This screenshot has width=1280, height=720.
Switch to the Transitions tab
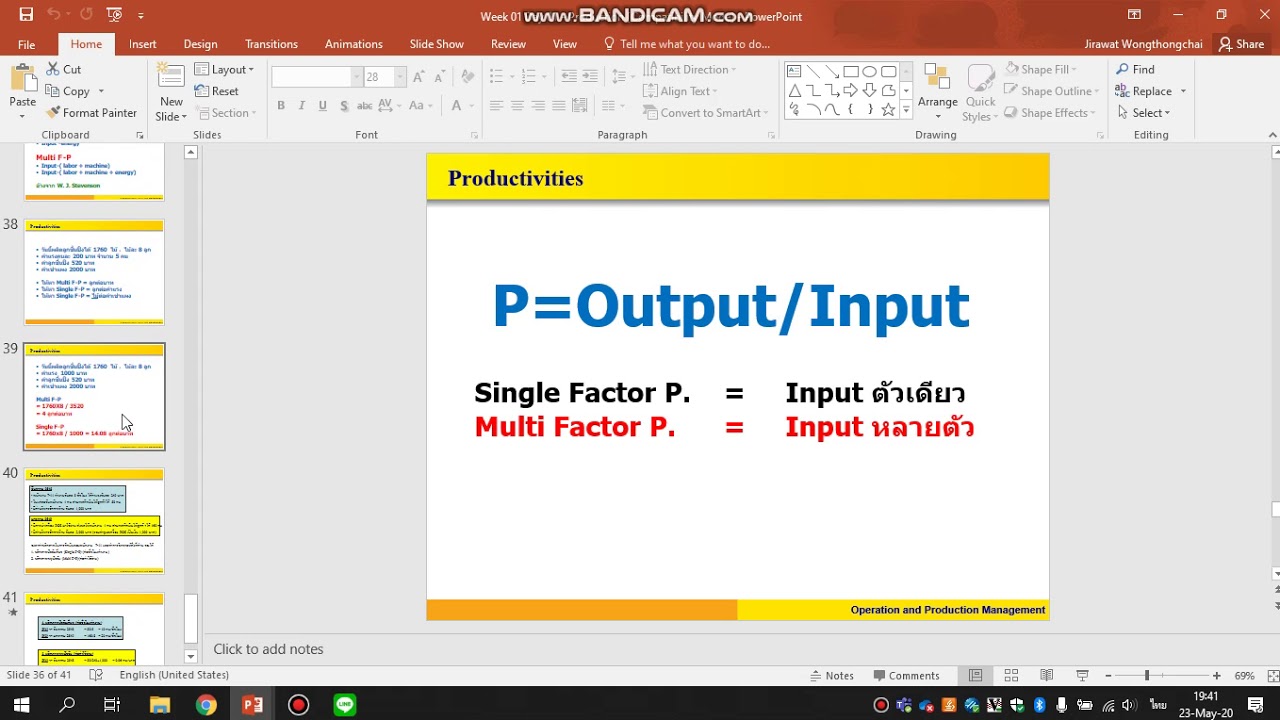(271, 44)
